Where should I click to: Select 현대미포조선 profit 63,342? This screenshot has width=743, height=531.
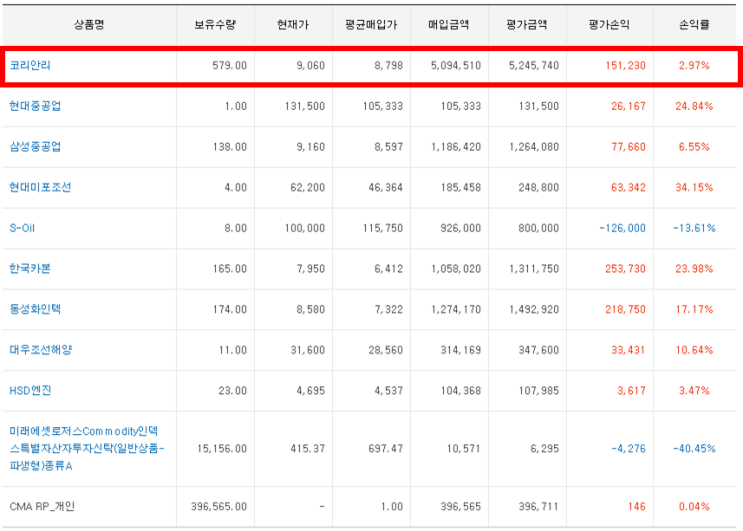[x=628, y=188]
